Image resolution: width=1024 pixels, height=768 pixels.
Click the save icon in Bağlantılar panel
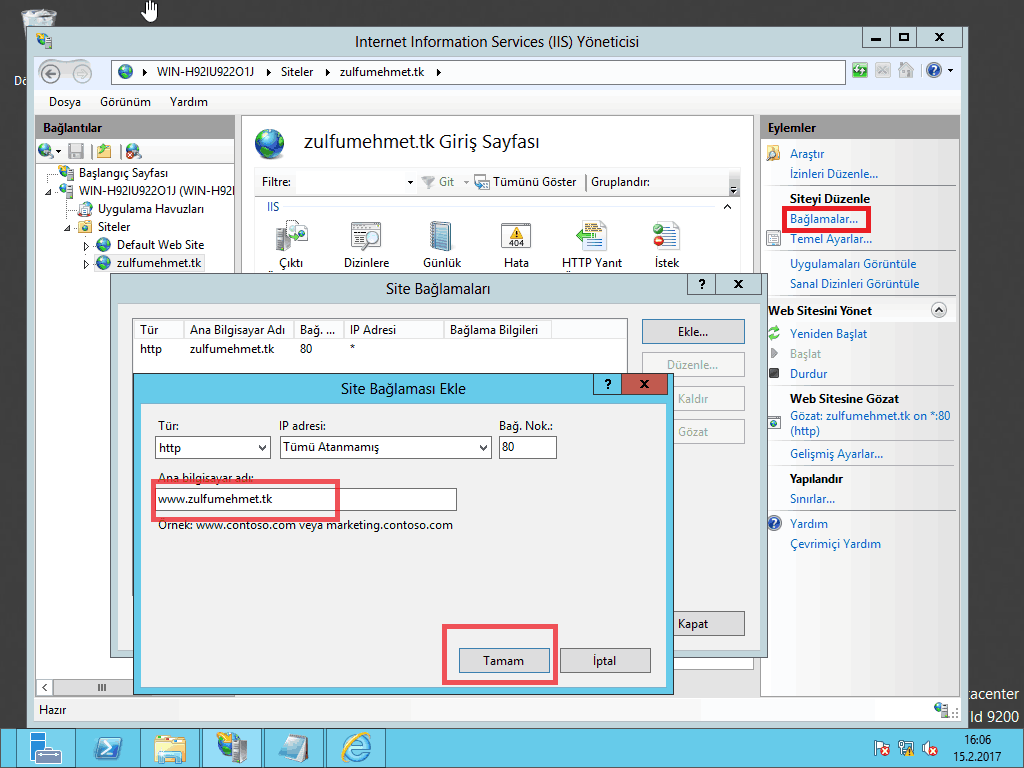coord(76,152)
